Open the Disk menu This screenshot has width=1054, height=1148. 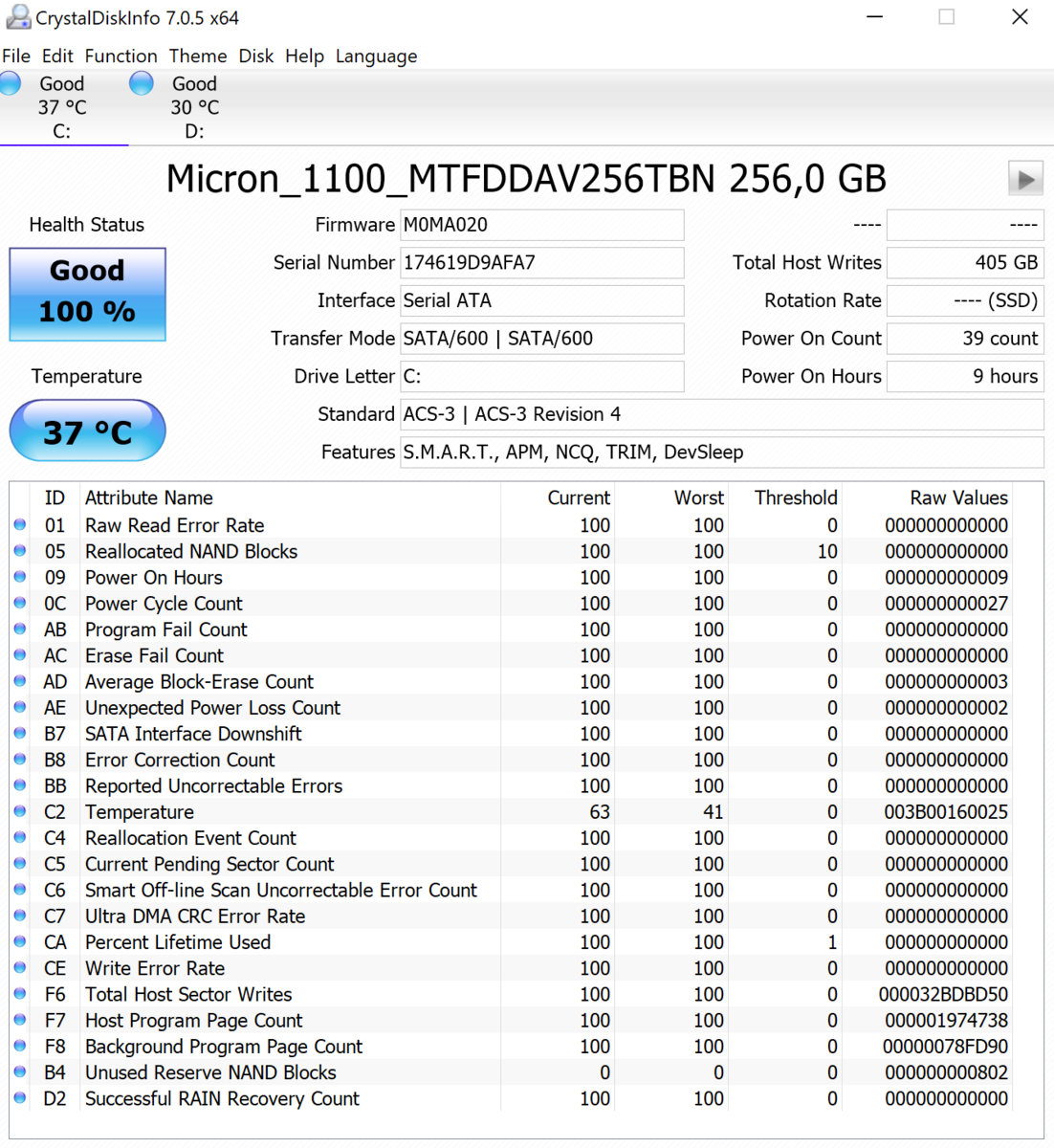tap(255, 56)
